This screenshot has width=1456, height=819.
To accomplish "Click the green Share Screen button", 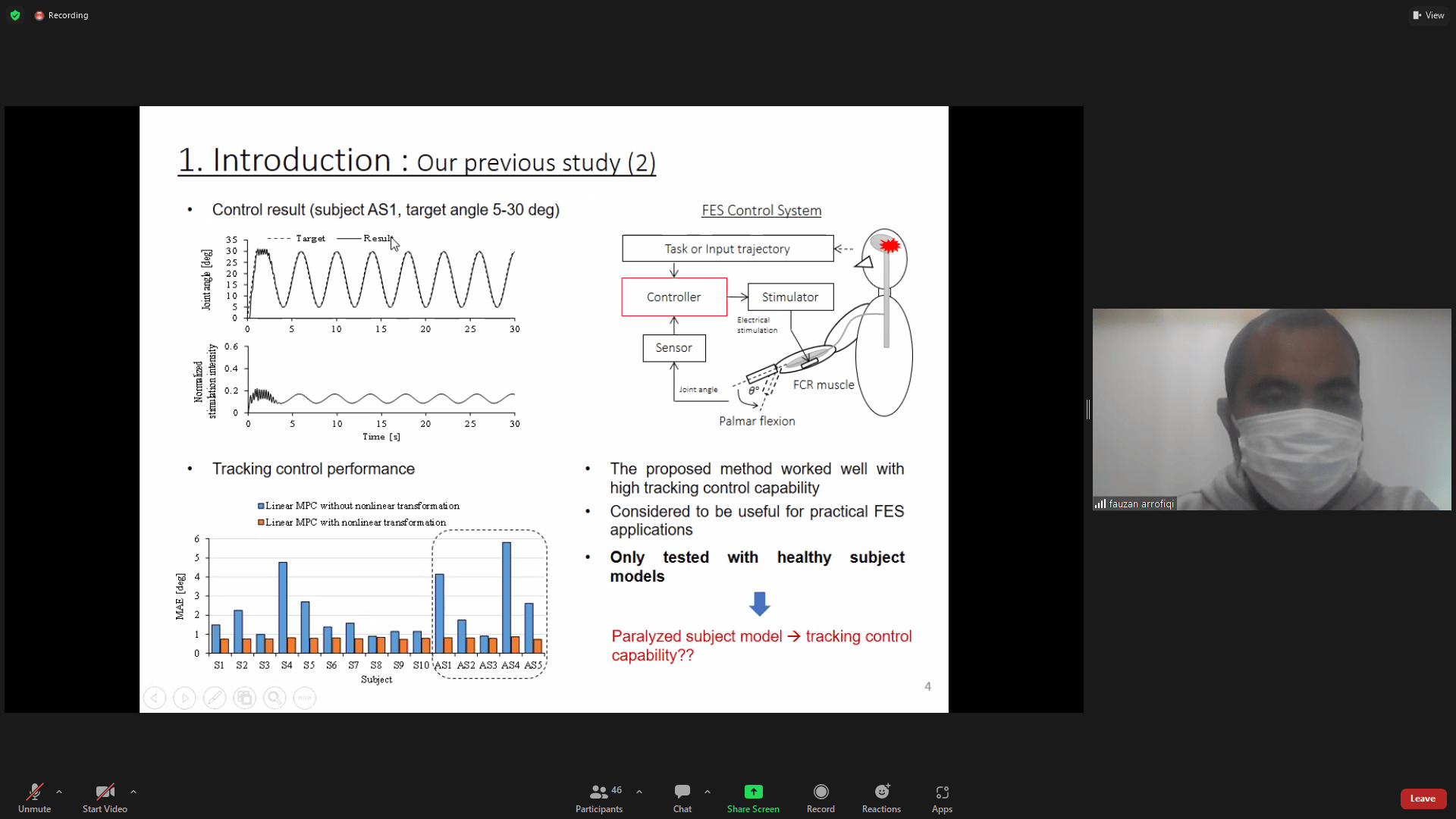I will [753, 798].
